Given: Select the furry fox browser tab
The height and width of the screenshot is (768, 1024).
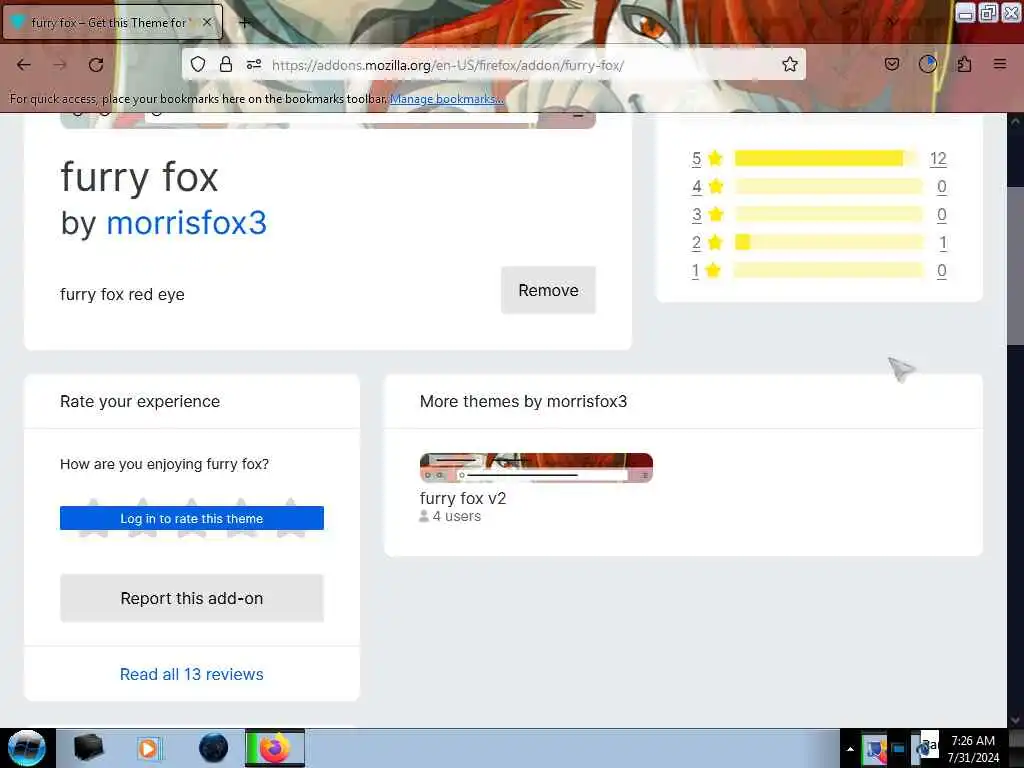Looking at the screenshot, I should tap(112, 22).
